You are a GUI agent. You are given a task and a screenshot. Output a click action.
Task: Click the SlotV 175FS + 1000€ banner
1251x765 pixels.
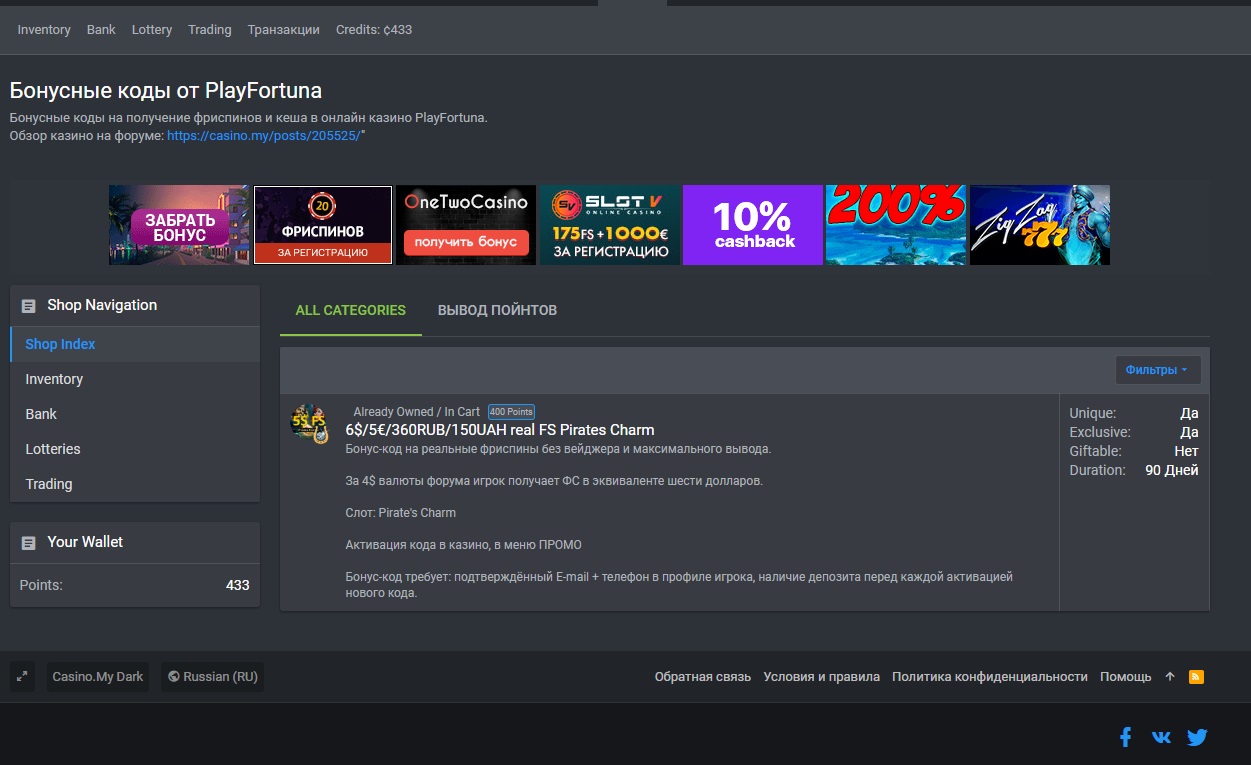(x=610, y=225)
